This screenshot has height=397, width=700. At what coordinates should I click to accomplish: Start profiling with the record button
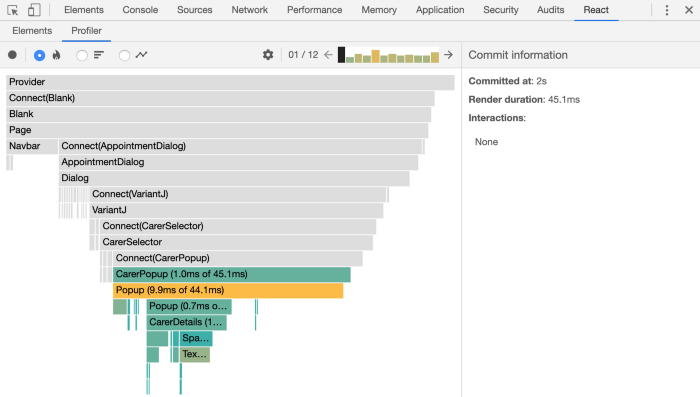click(12, 55)
